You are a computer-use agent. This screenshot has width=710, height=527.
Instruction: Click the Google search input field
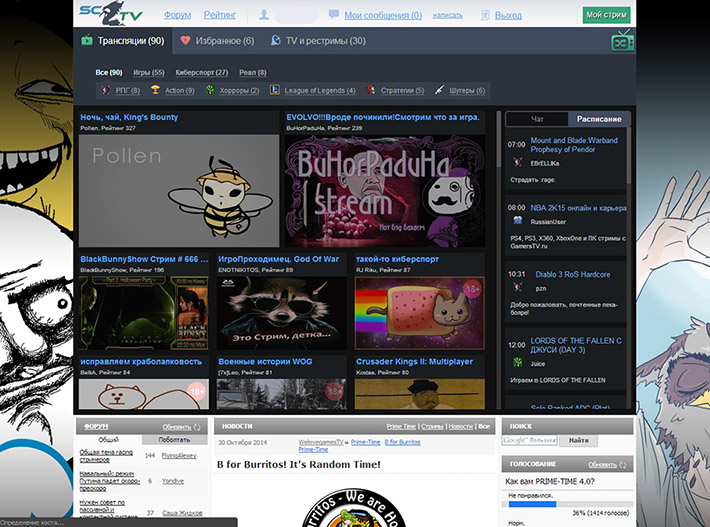coord(529,440)
